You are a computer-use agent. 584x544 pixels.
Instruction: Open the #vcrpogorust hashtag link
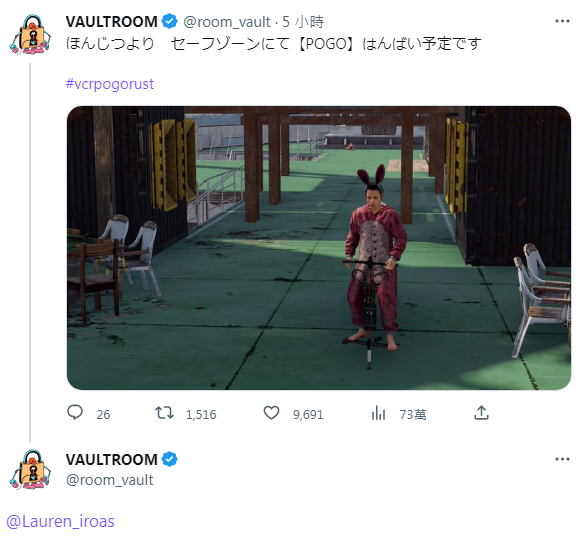click(x=110, y=84)
